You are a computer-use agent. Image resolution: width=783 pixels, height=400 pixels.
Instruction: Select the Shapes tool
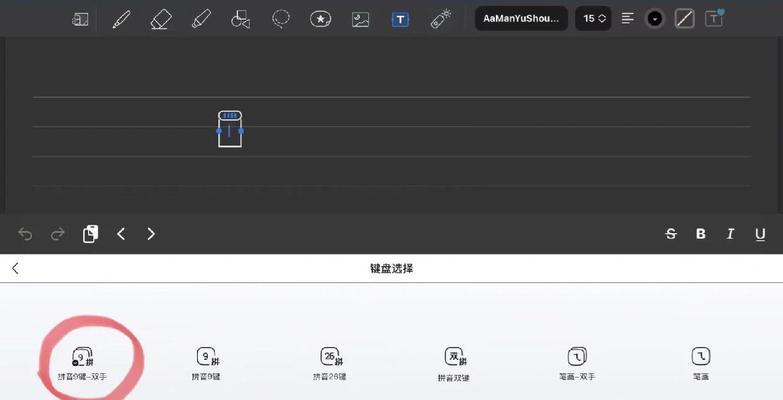pyautogui.click(x=241, y=19)
